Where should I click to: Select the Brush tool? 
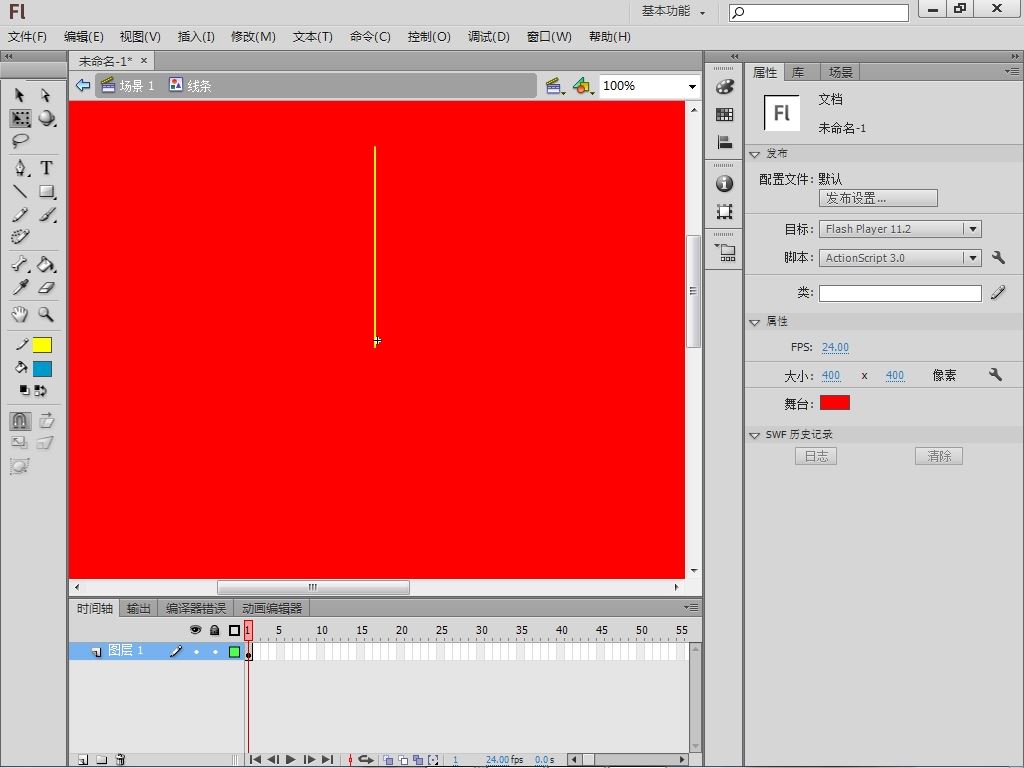[x=46, y=214]
